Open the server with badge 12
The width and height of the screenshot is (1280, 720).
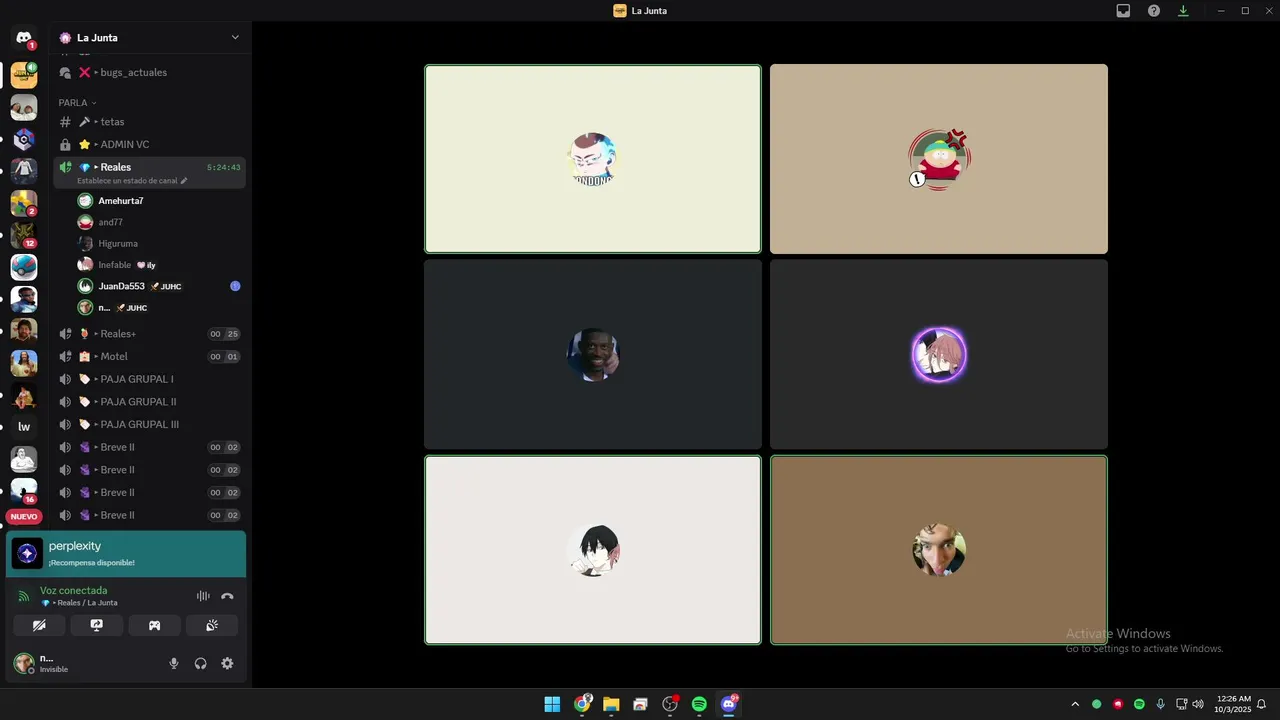coord(24,235)
